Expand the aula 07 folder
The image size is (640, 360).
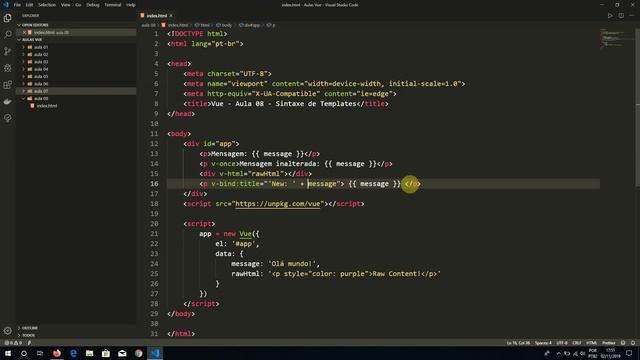click(x=23, y=91)
